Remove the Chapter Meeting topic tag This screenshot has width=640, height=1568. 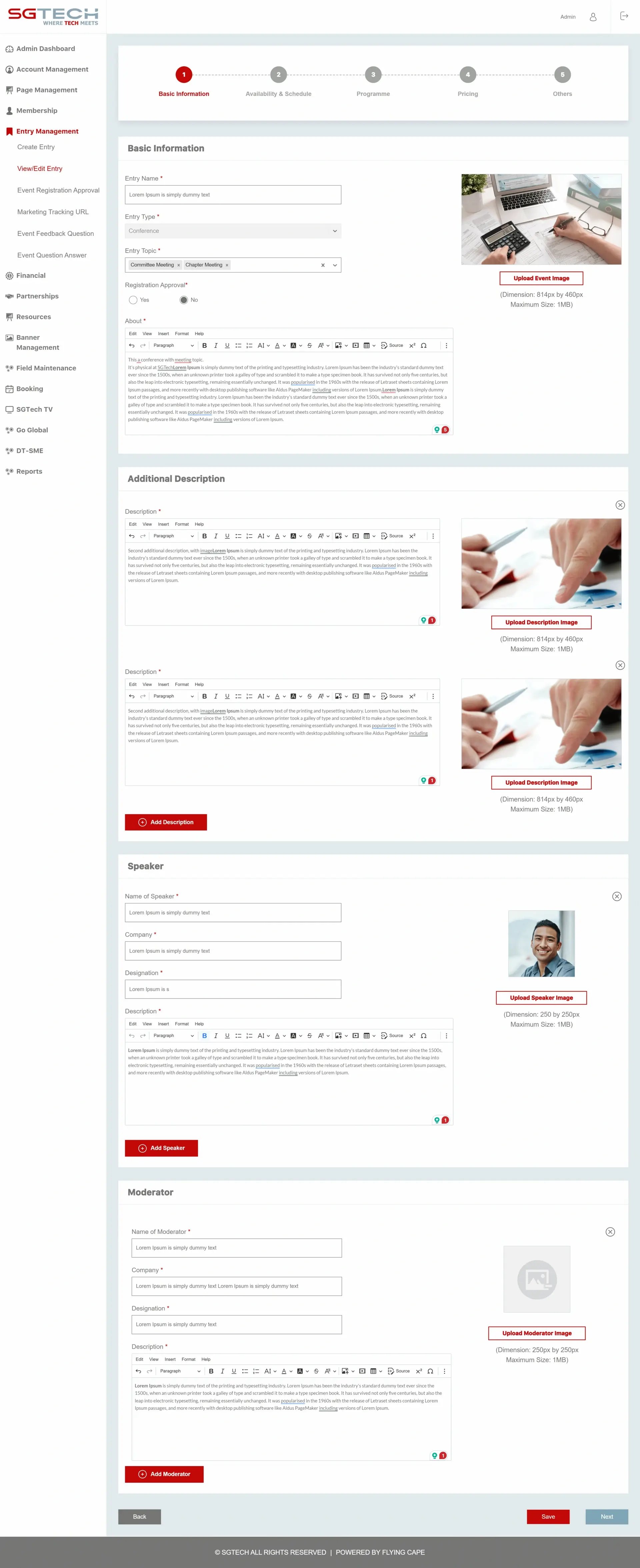tap(227, 265)
